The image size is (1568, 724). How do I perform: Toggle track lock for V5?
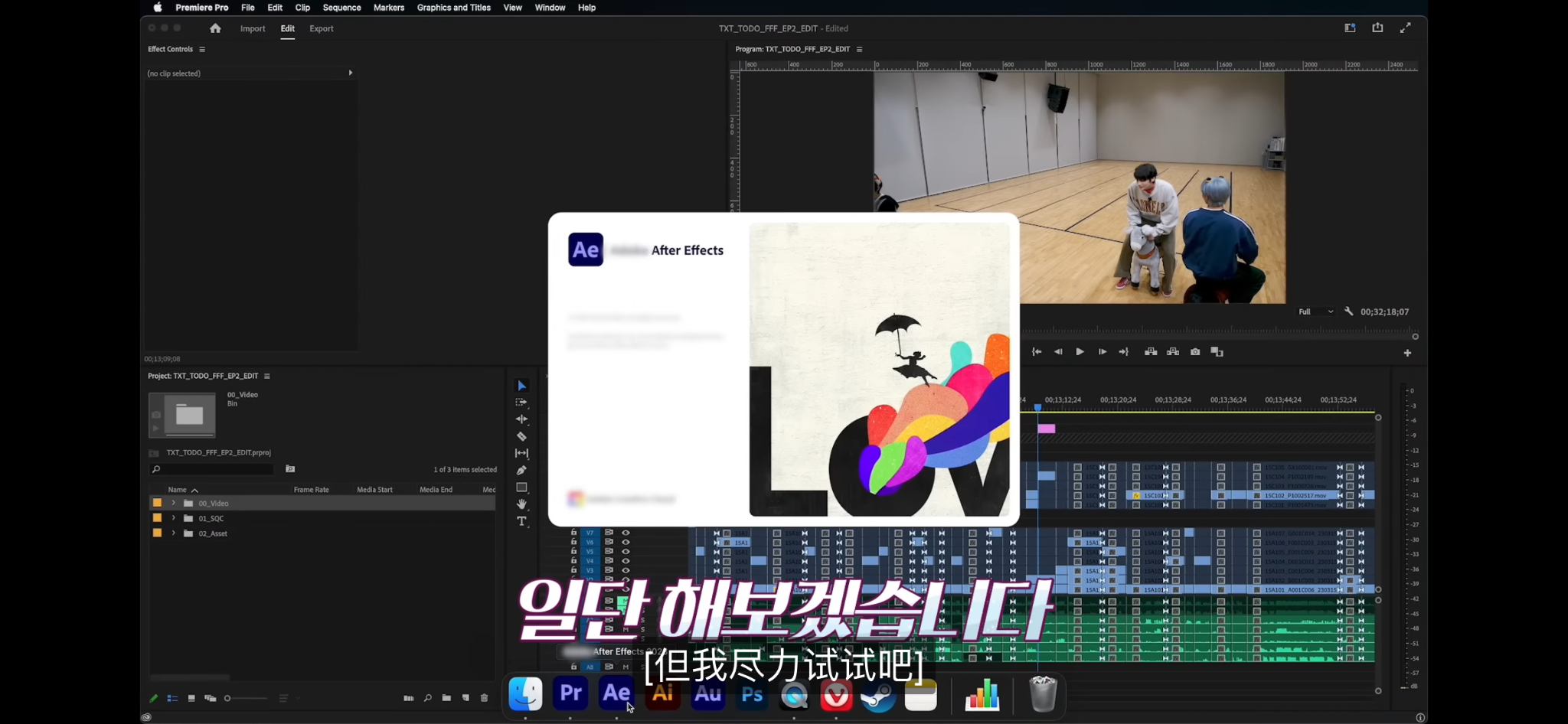pos(573,551)
